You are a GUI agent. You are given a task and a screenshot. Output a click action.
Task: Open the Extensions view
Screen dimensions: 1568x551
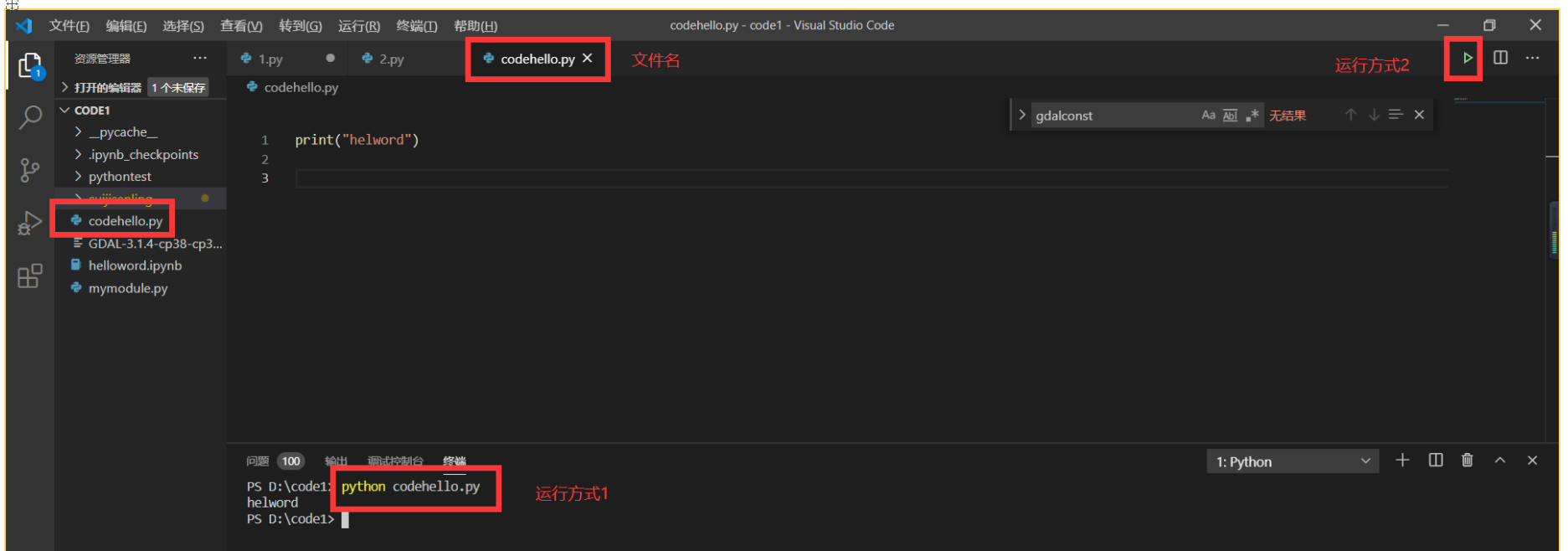pos(30,275)
